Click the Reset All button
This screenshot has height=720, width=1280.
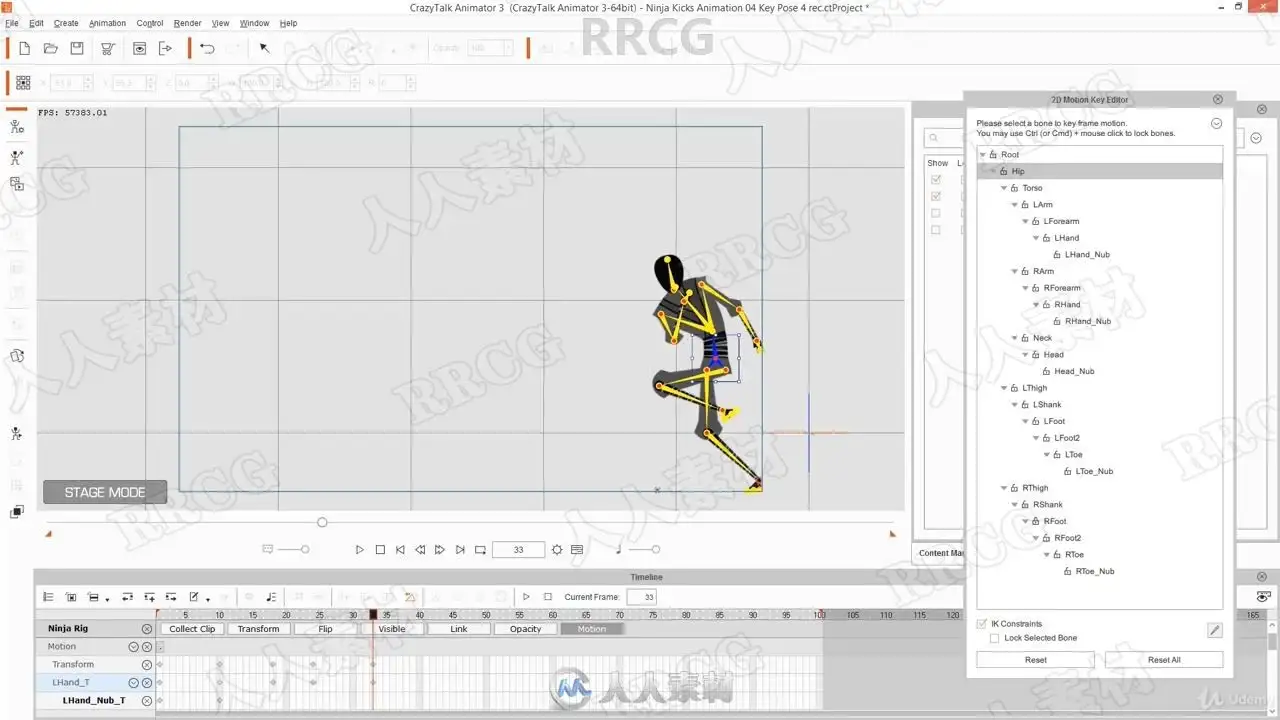1164,660
